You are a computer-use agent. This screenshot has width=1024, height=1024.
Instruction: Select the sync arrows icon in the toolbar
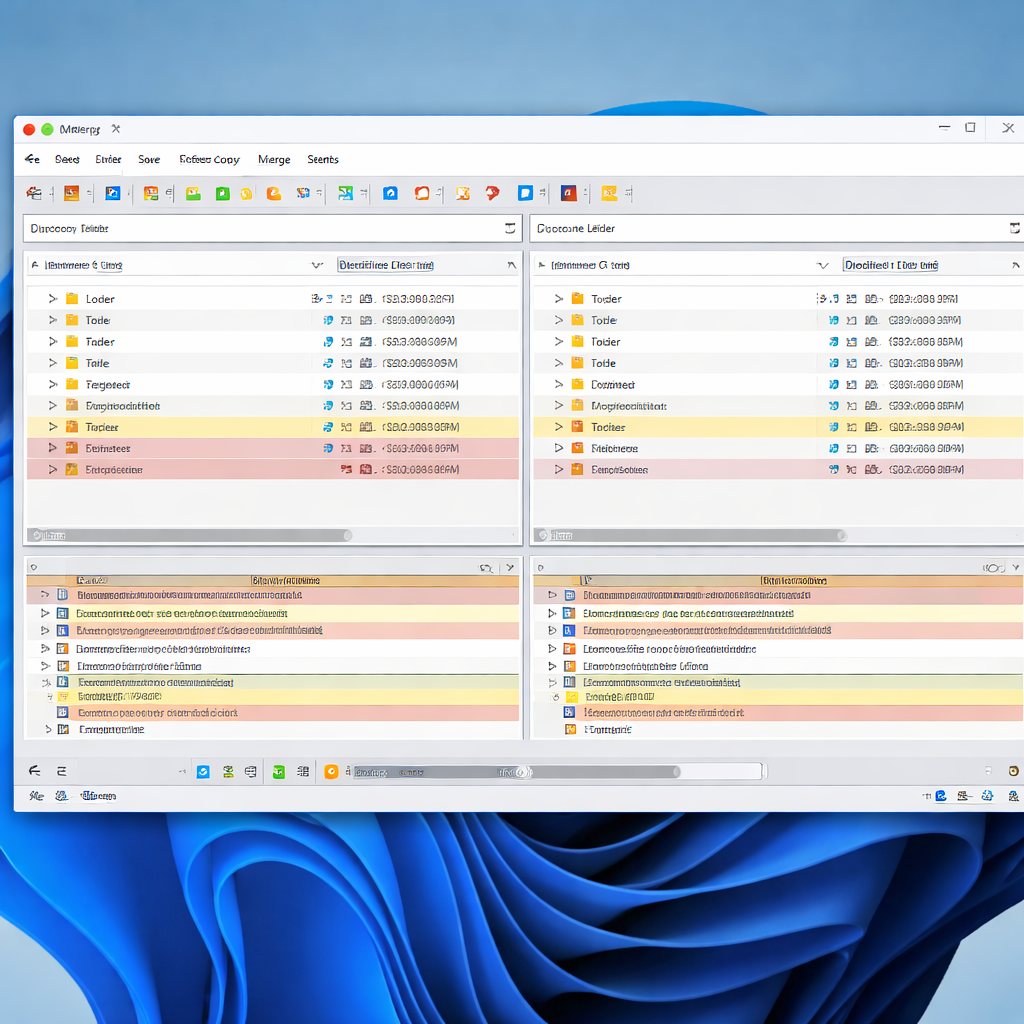(345, 193)
